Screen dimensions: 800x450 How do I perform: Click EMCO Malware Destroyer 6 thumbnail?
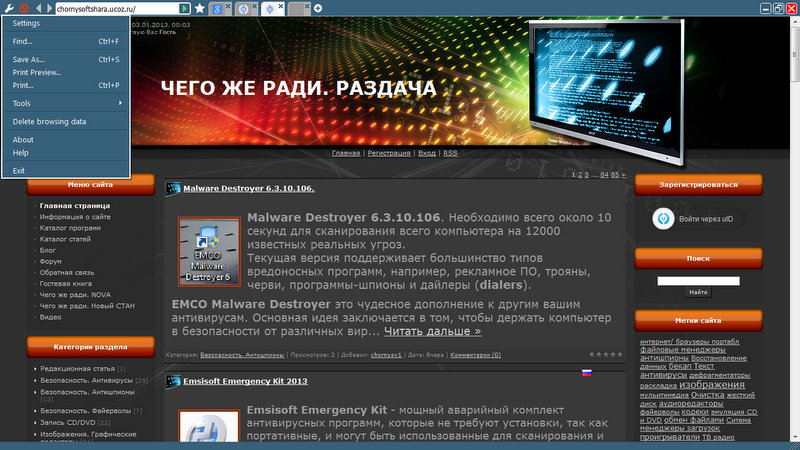tap(209, 251)
